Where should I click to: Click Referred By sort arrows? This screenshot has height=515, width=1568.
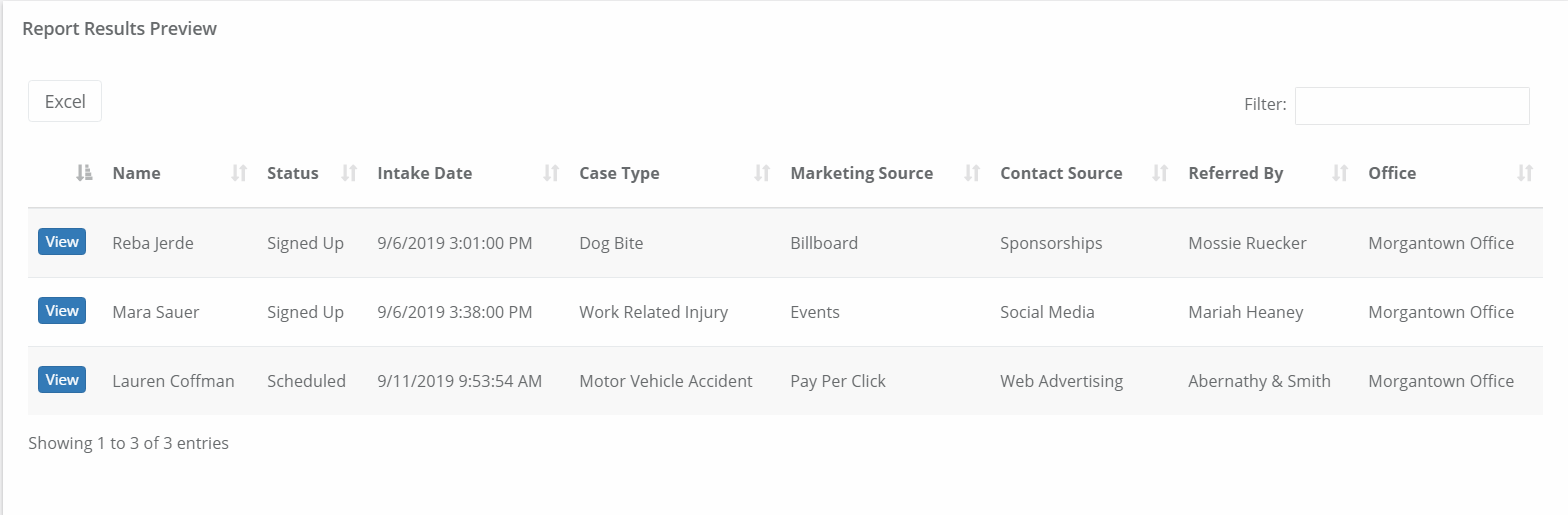coord(1340,173)
